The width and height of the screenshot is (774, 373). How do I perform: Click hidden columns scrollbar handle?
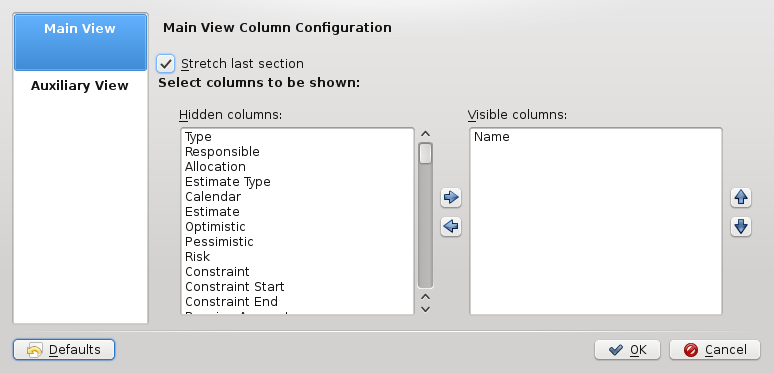pyautogui.click(x=426, y=153)
